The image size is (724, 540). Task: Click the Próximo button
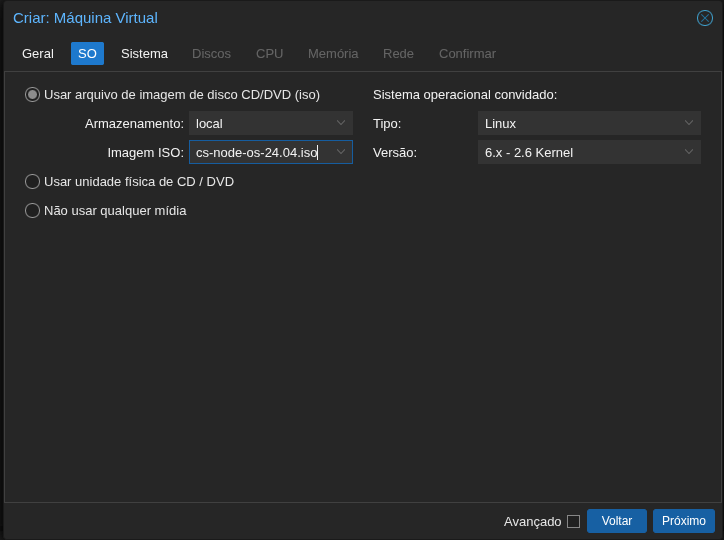[x=684, y=521]
